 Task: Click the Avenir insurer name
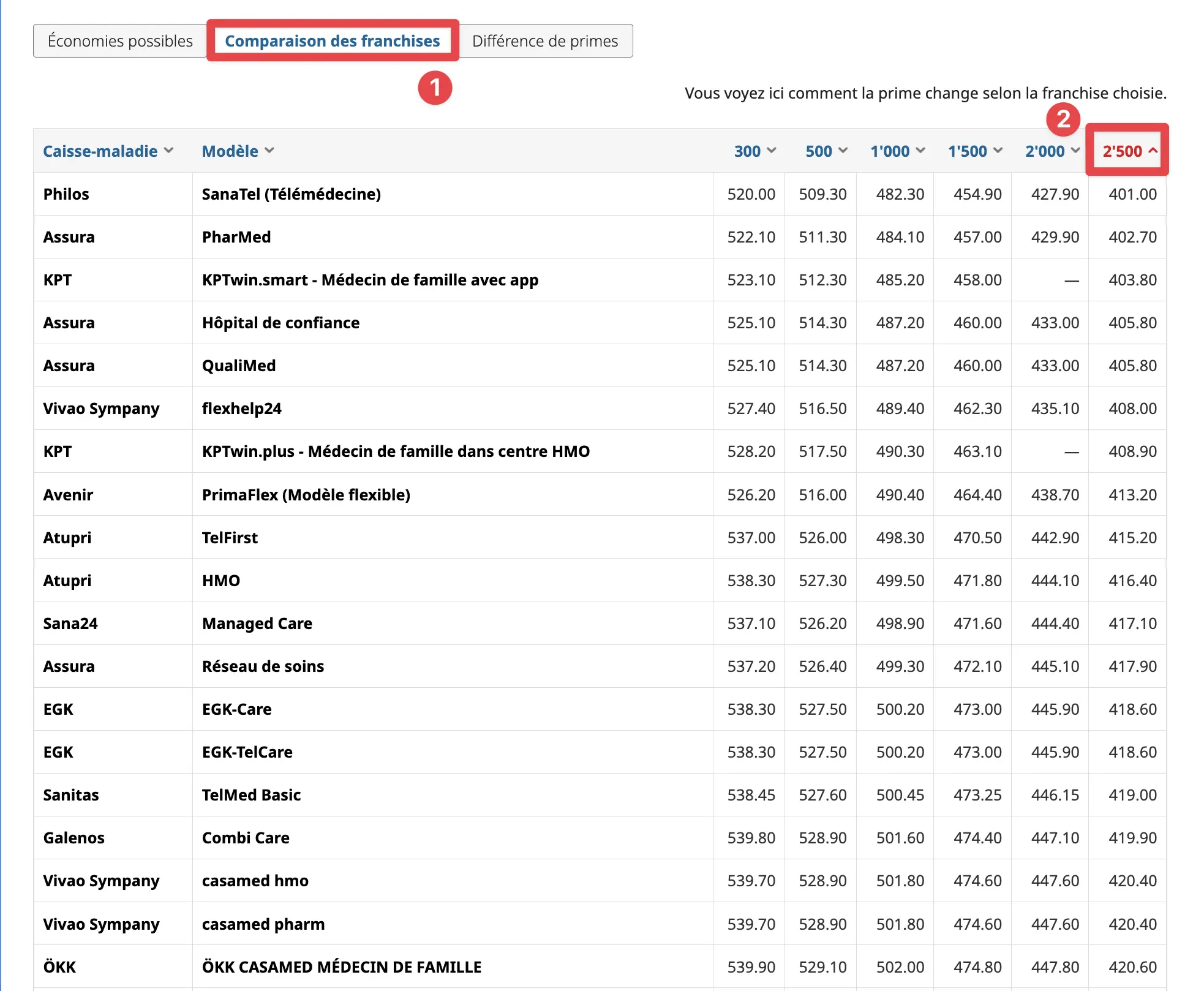coord(68,495)
